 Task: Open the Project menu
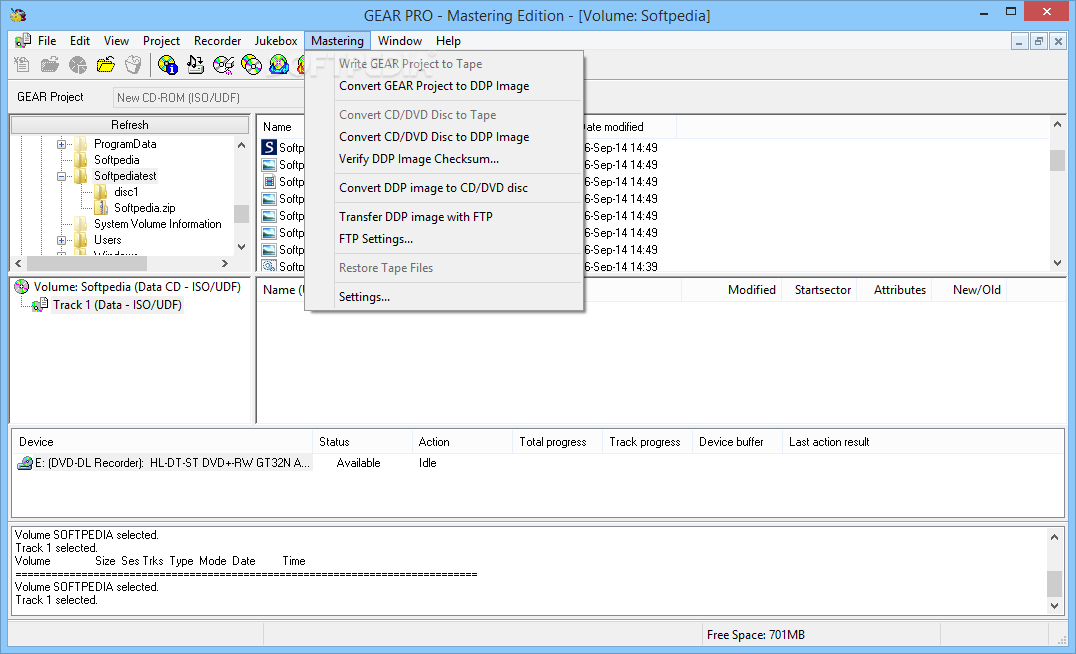(161, 41)
